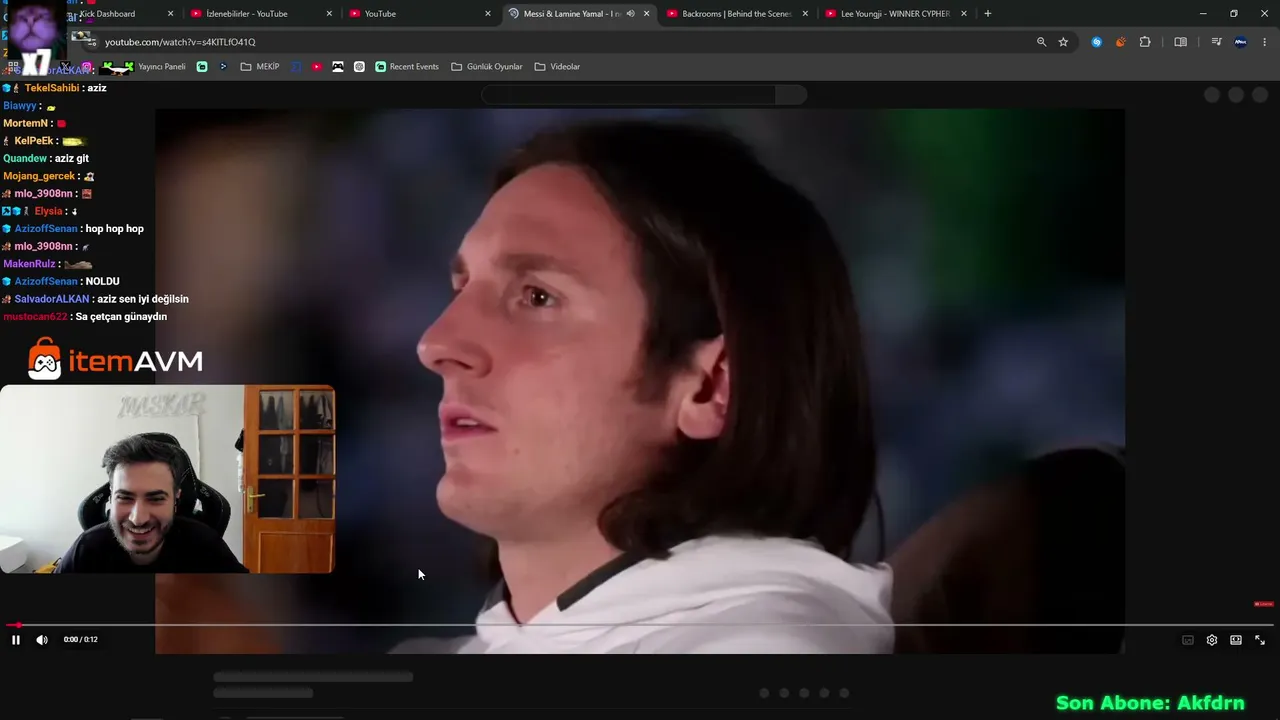Toggle the browser side panel
The width and height of the screenshot is (1280, 720).
[1181, 42]
